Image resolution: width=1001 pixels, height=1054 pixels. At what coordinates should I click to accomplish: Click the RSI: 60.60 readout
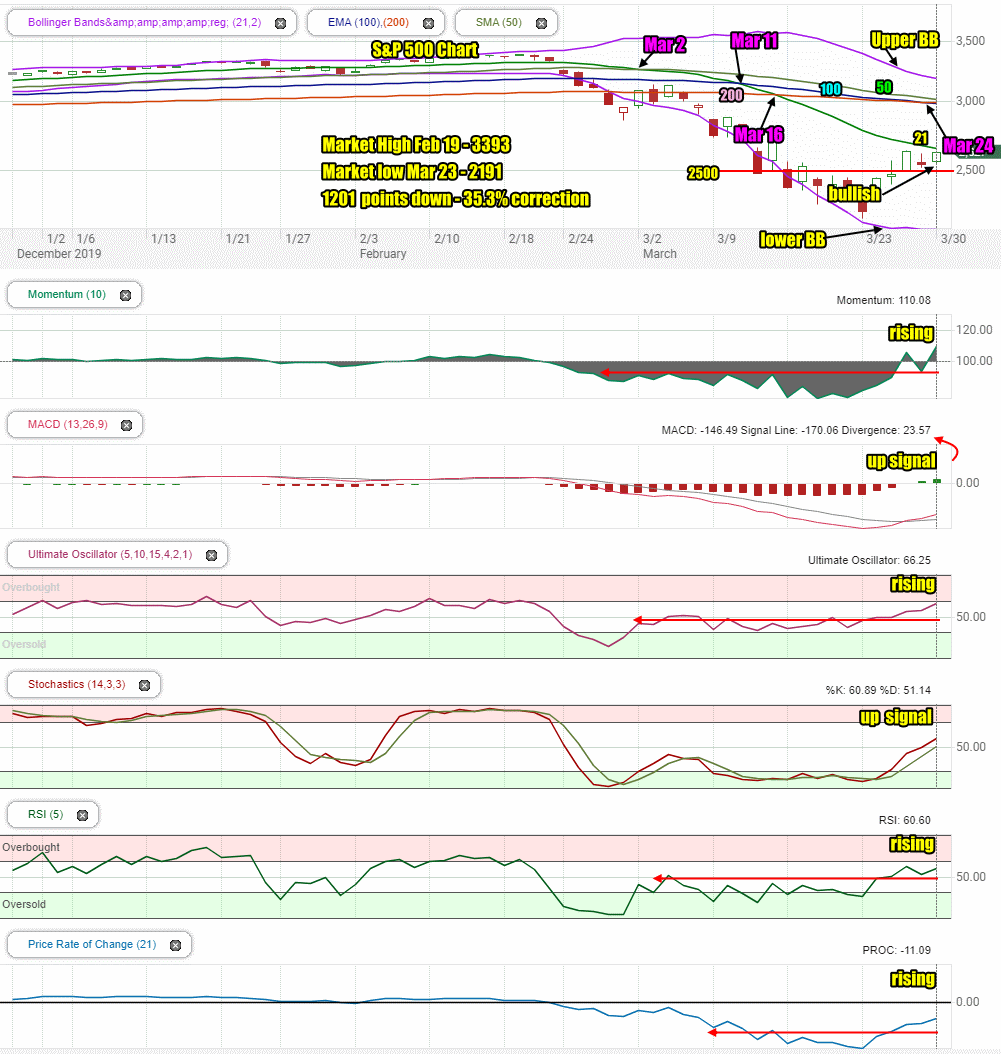pos(905,820)
